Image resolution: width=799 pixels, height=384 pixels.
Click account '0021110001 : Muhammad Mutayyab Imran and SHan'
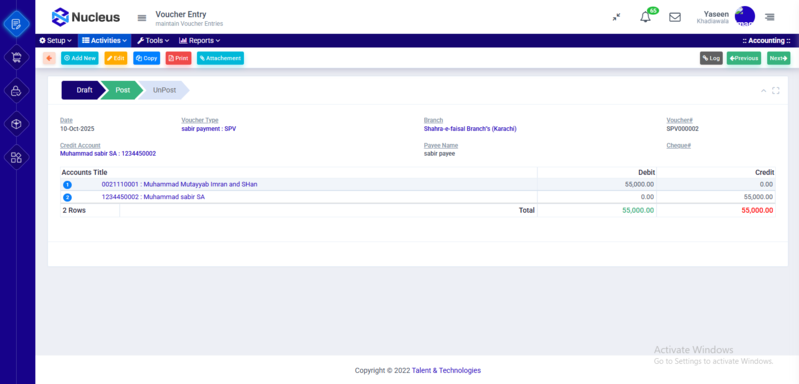coord(179,184)
